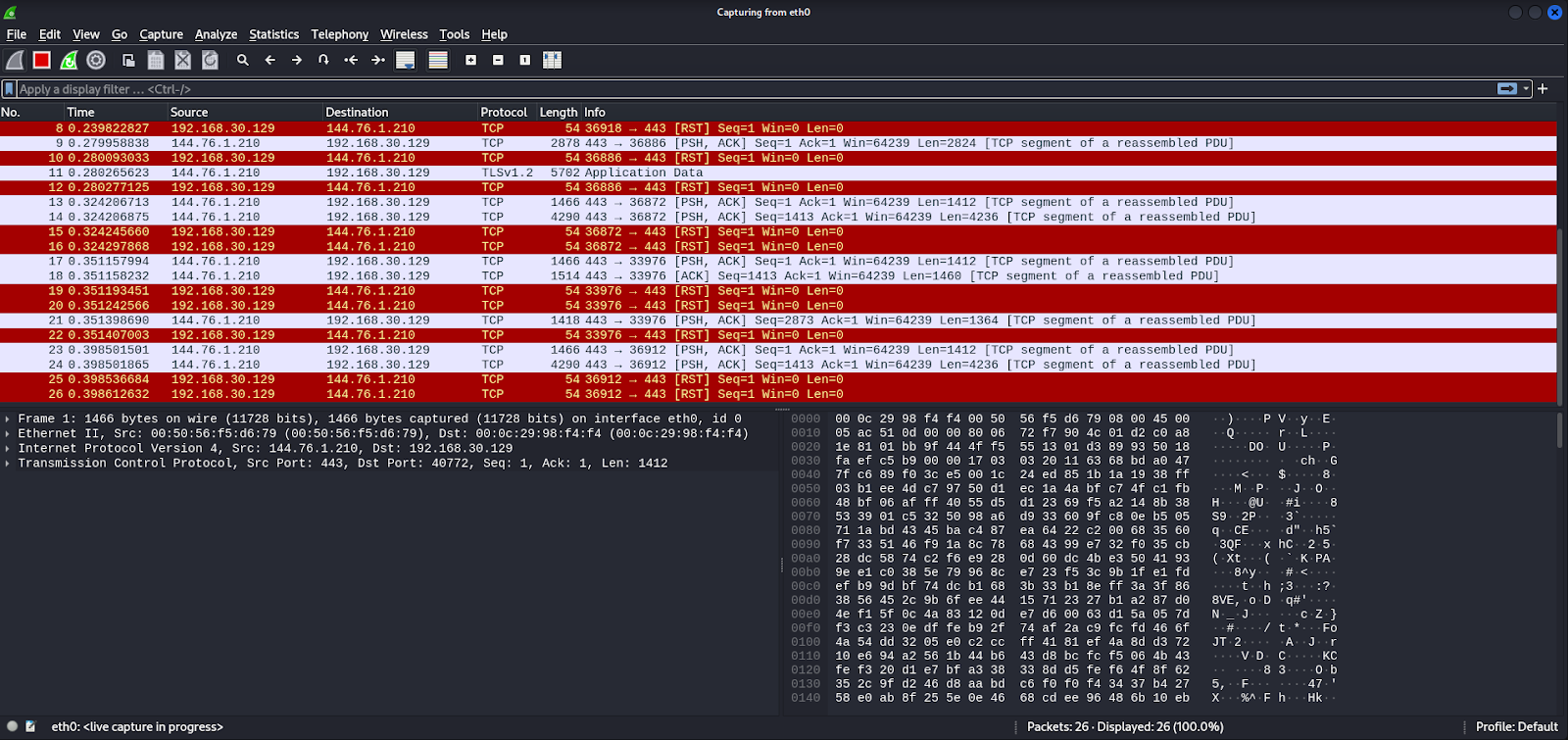This screenshot has width=1568, height=740.
Task: Select packet 26 at time 0.398612632
Action: (x=778, y=394)
